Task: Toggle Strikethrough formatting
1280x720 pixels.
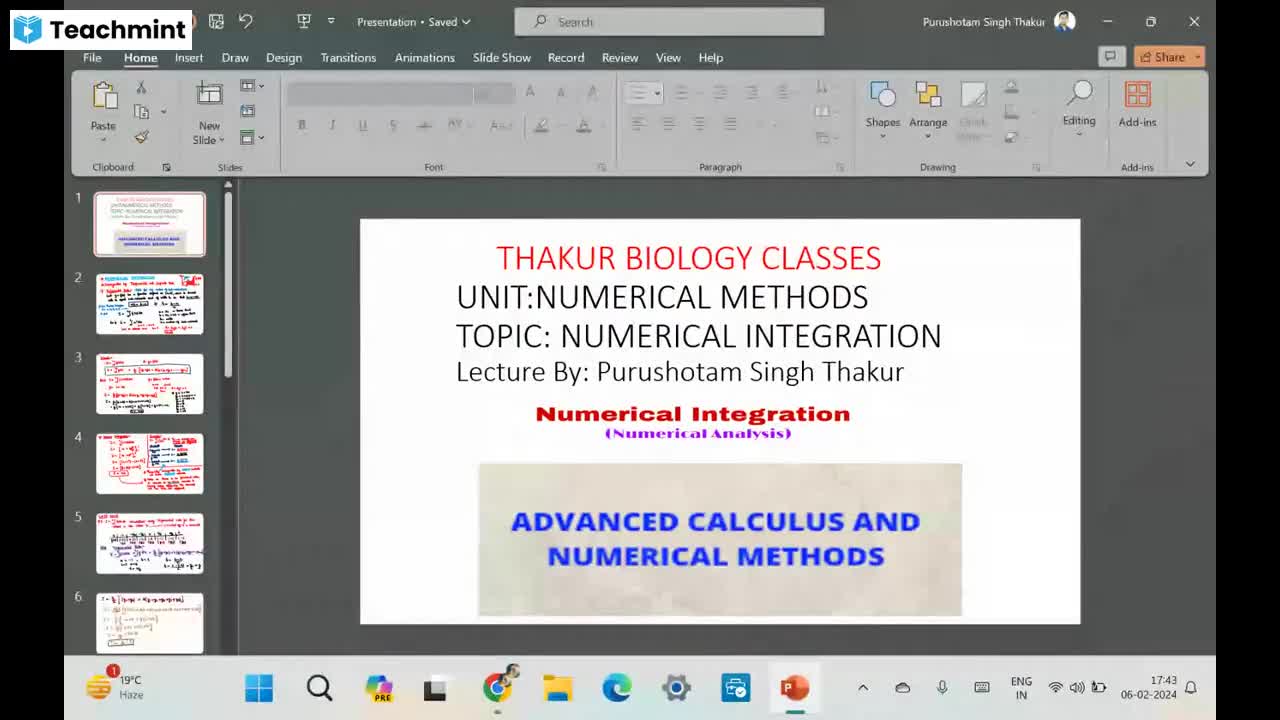Action: coord(393,125)
